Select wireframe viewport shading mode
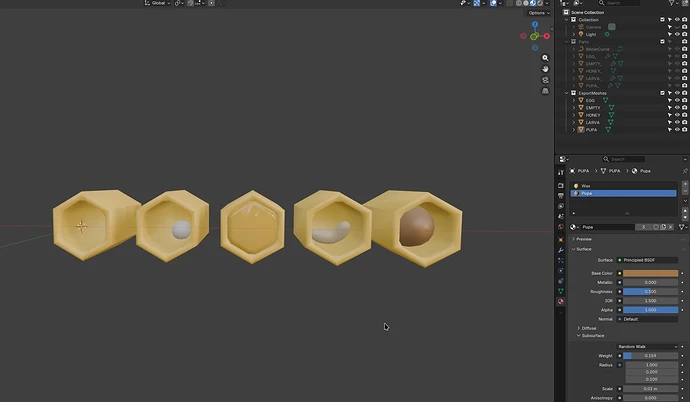 (x=519, y=3)
